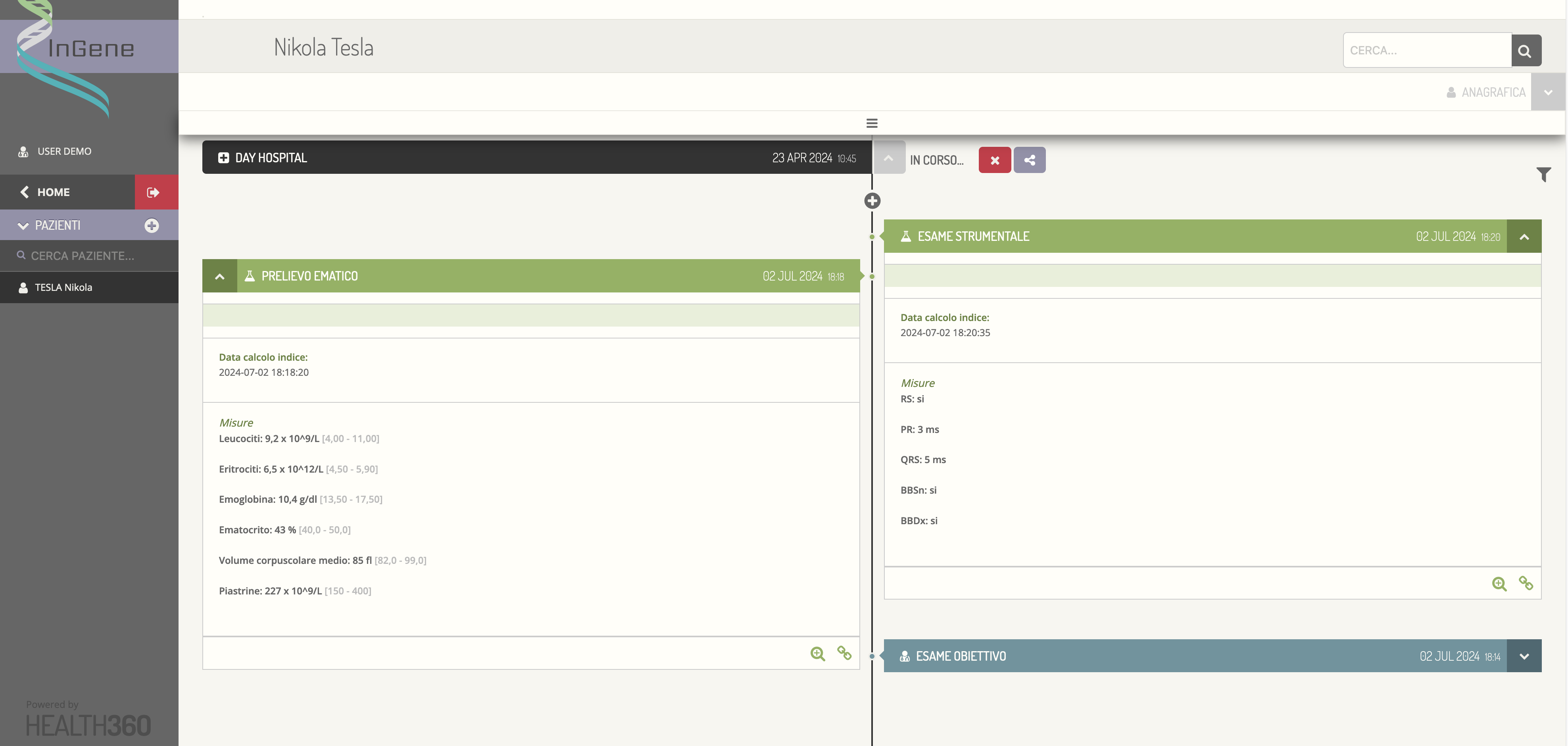
Task: Add a new patient with plus icon
Action: point(152,226)
